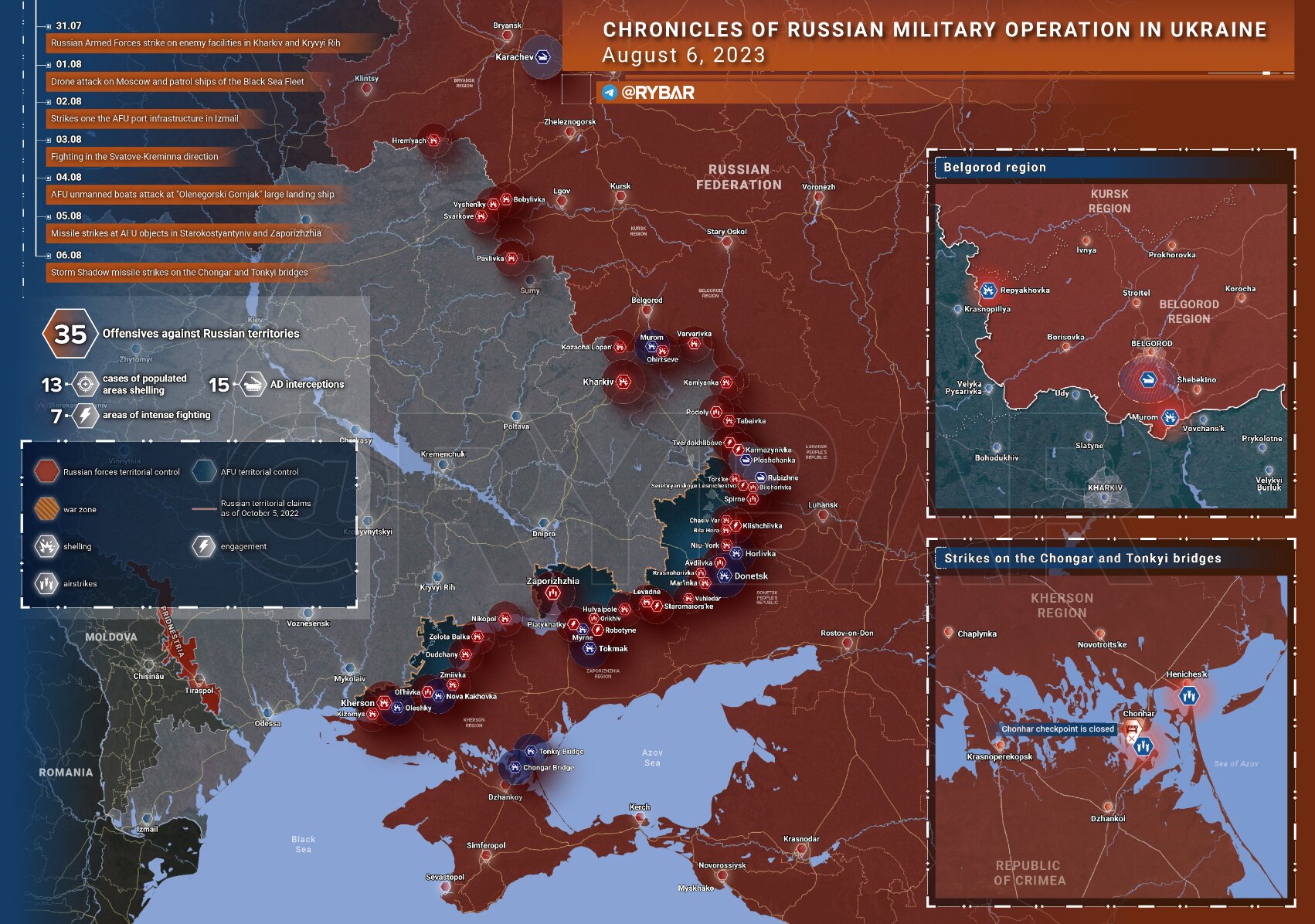Open the @RYBAR channel link
1315x924 pixels.
(657, 93)
